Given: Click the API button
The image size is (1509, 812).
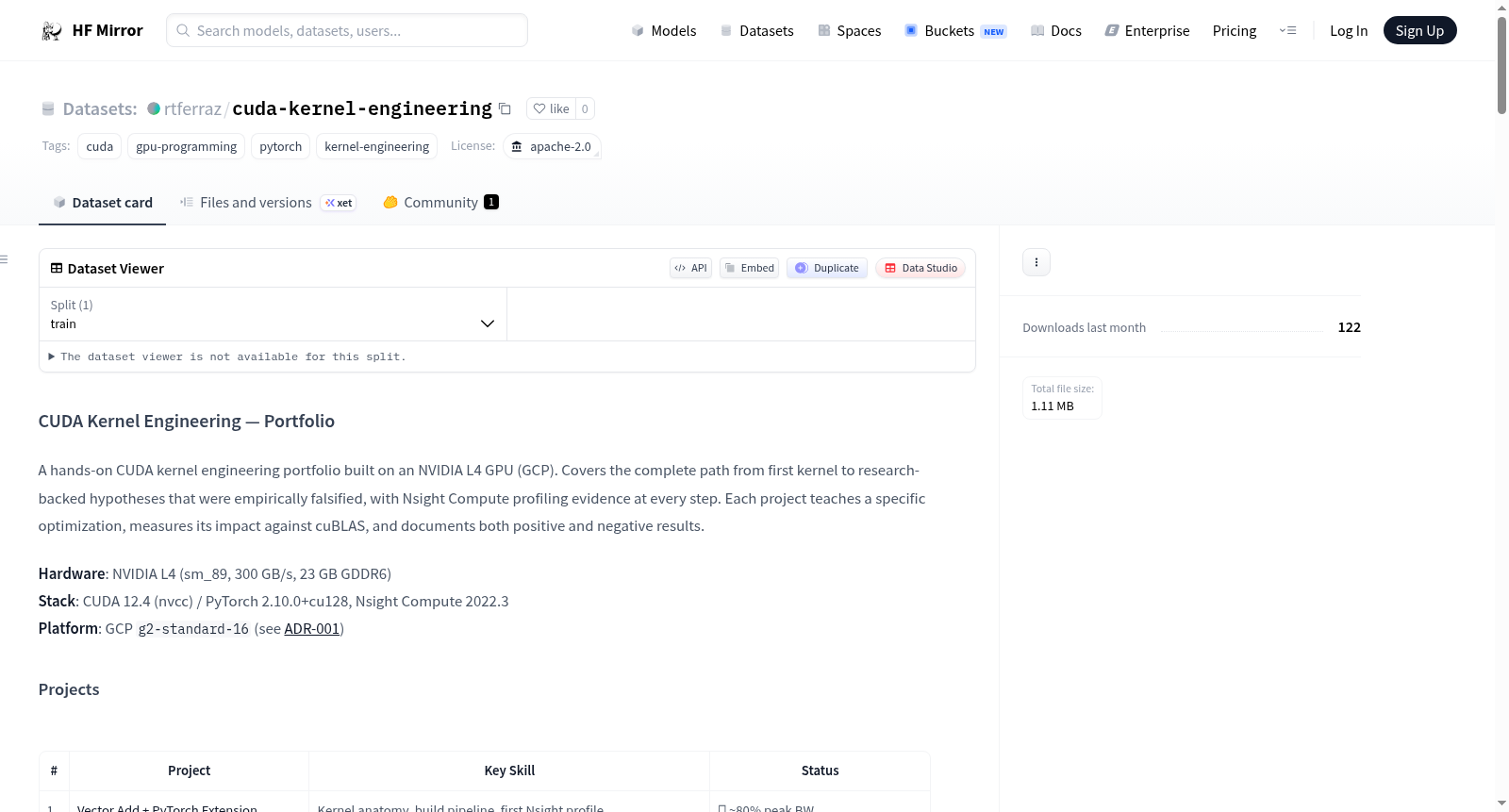Looking at the screenshot, I should [x=690, y=268].
